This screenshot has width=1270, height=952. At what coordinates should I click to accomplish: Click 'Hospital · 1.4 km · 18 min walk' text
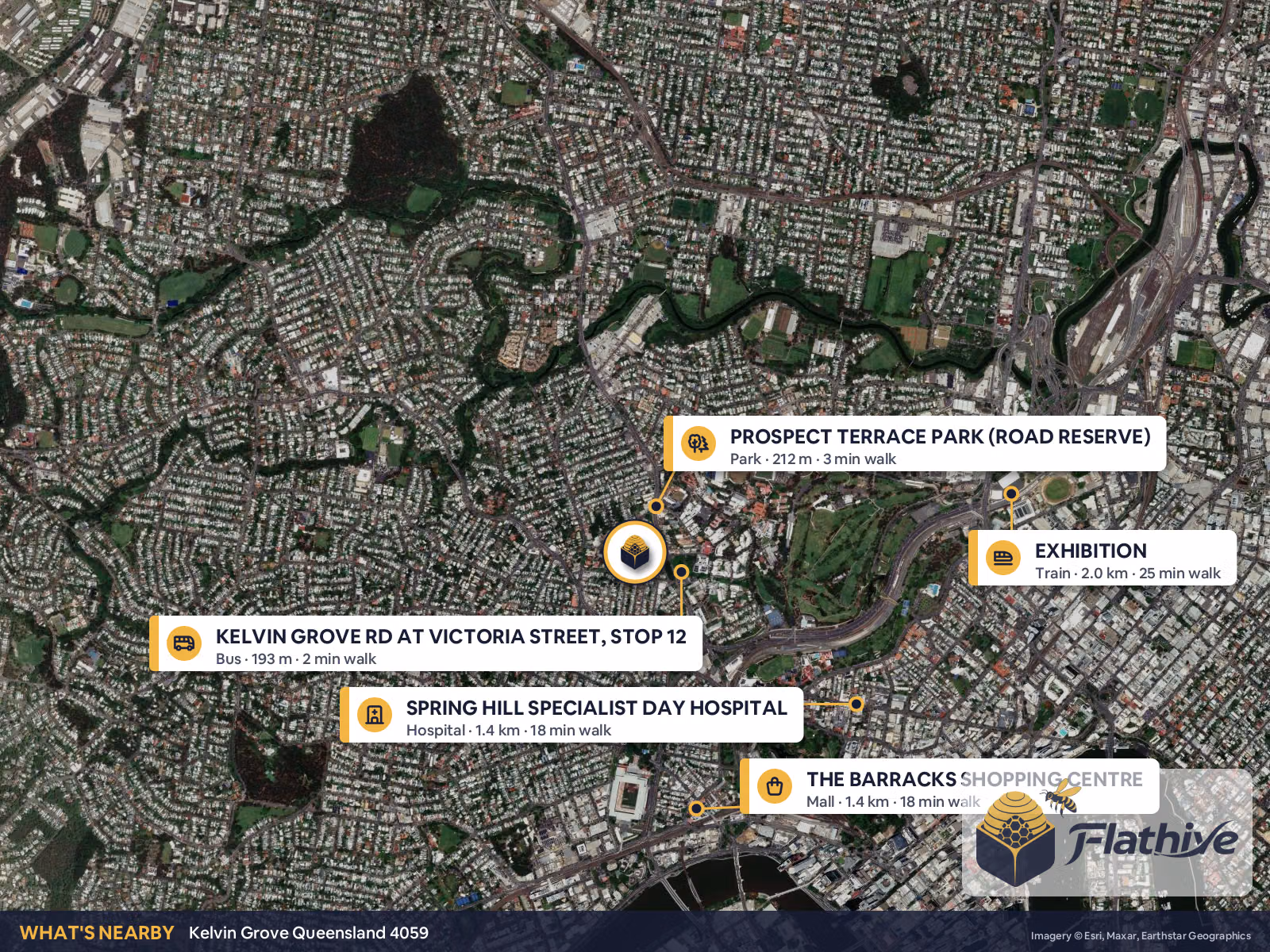509,731
